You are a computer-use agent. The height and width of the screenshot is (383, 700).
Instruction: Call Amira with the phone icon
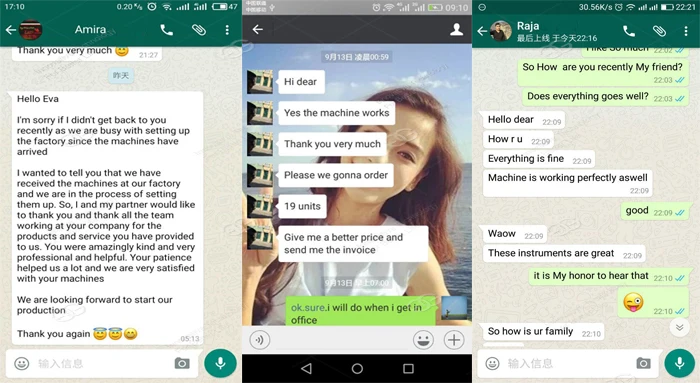coord(167,30)
